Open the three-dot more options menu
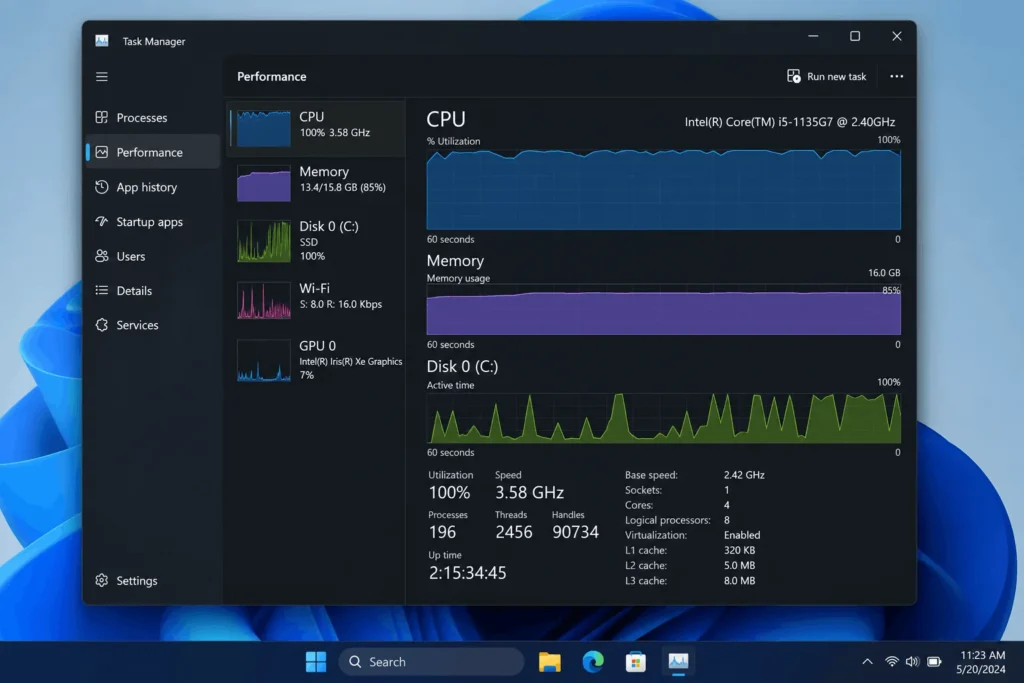This screenshot has width=1024, height=683. click(x=897, y=76)
